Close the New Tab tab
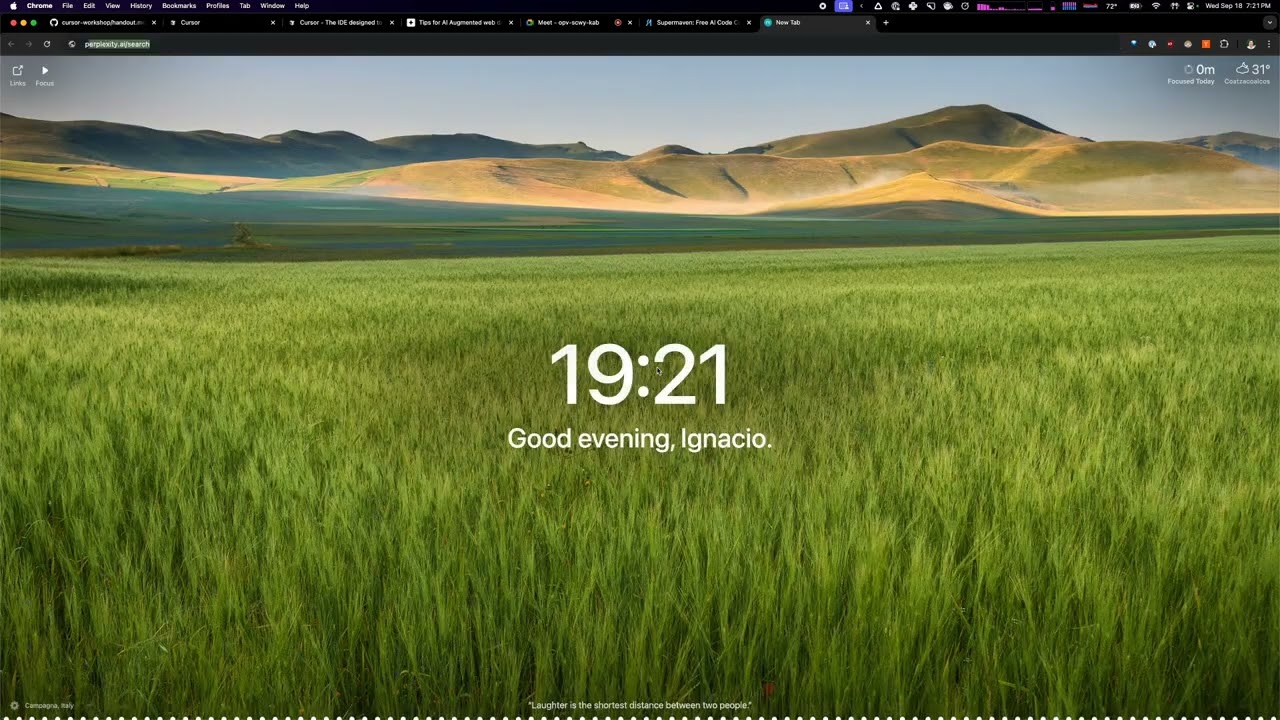Viewport: 1280px width, 720px height. pyautogui.click(x=867, y=22)
